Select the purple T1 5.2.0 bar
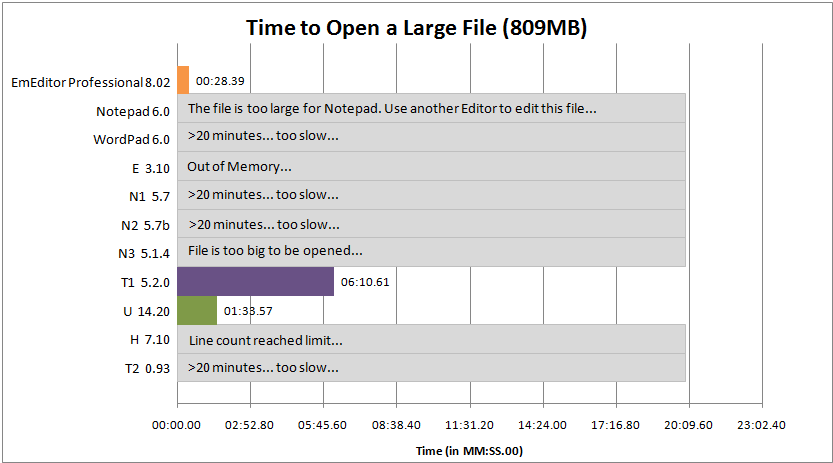This screenshot has width=833, height=463. [256, 281]
